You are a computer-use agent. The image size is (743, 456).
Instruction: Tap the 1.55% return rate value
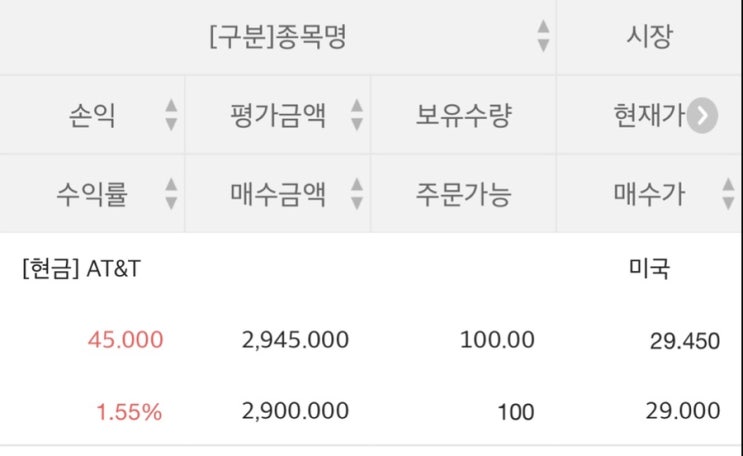click(x=129, y=412)
